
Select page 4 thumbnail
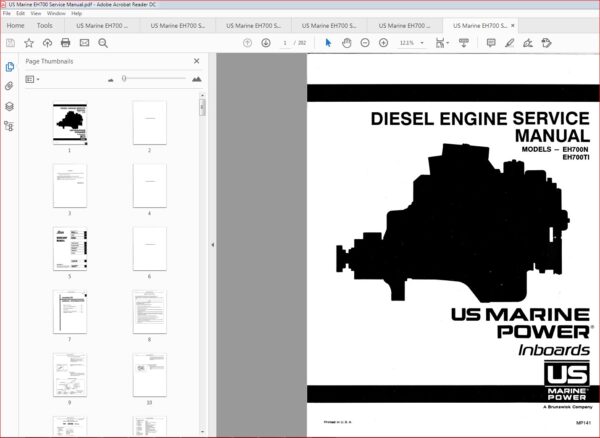(x=150, y=186)
